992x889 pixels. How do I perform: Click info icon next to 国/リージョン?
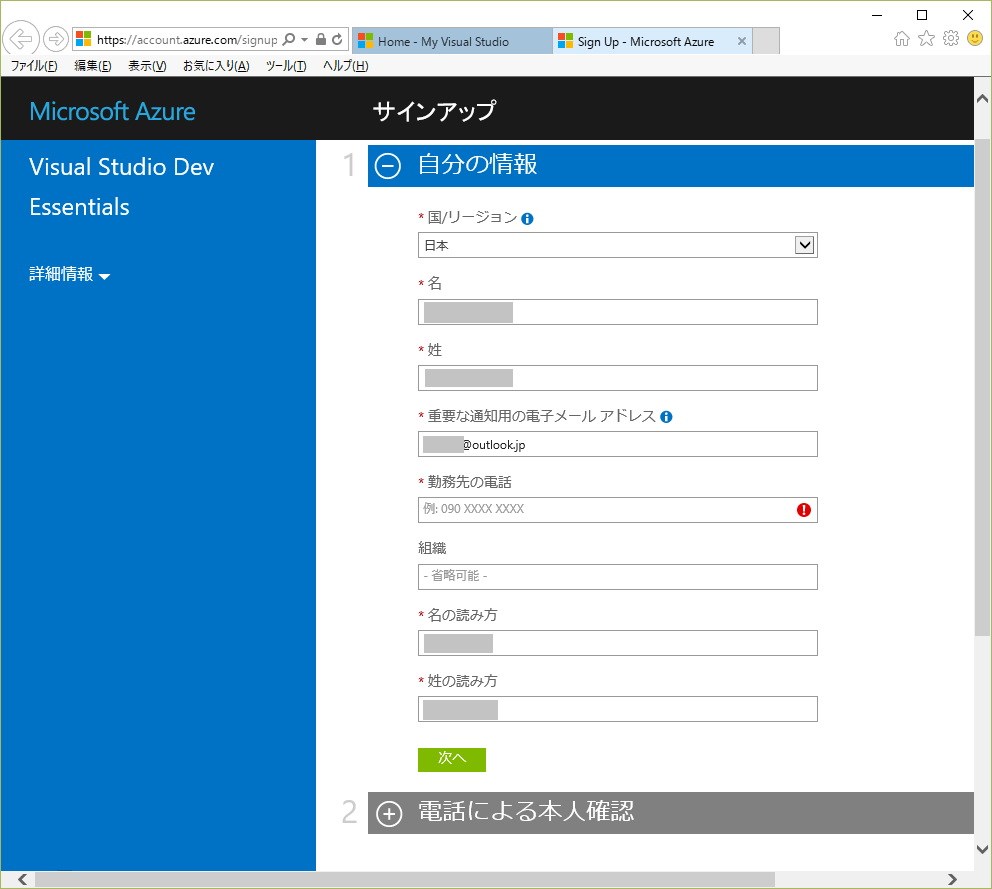[x=527, y=219]
